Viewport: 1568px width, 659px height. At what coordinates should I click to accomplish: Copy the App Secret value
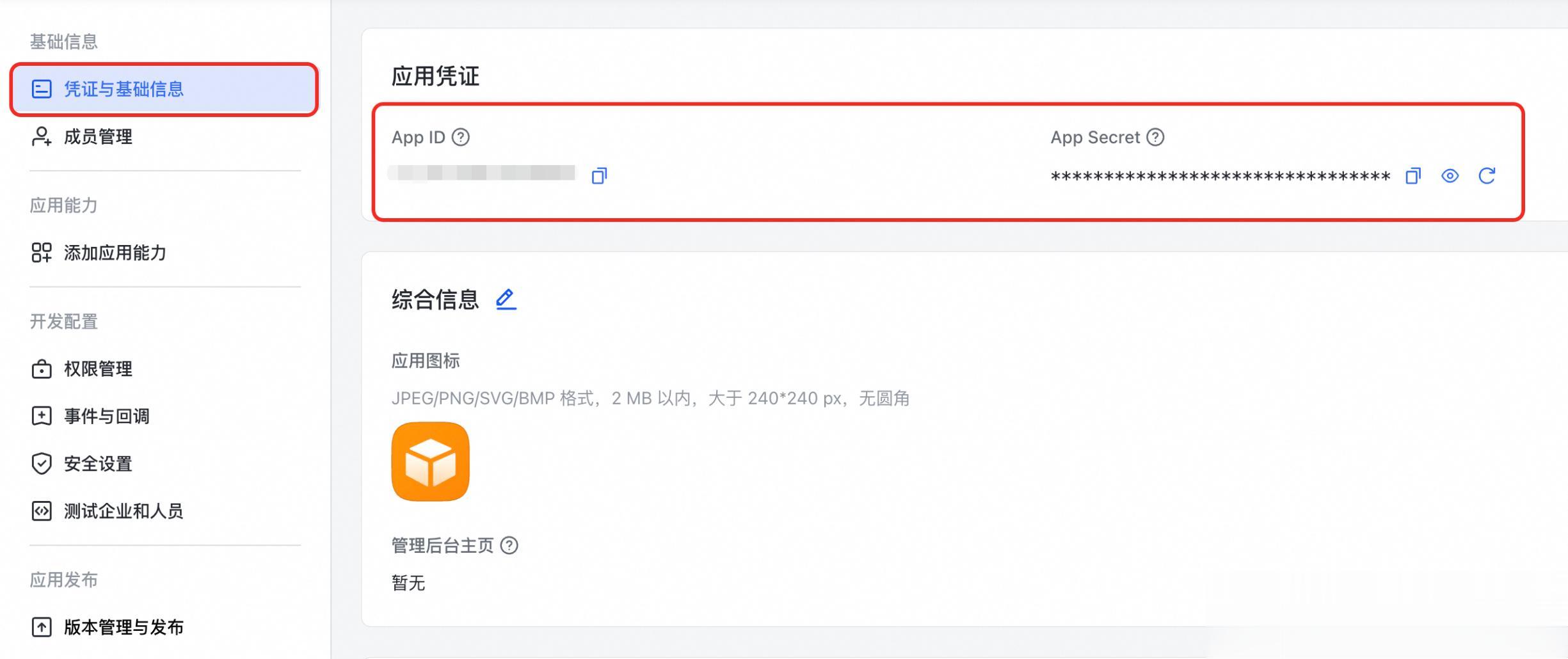pos(1412,175)
